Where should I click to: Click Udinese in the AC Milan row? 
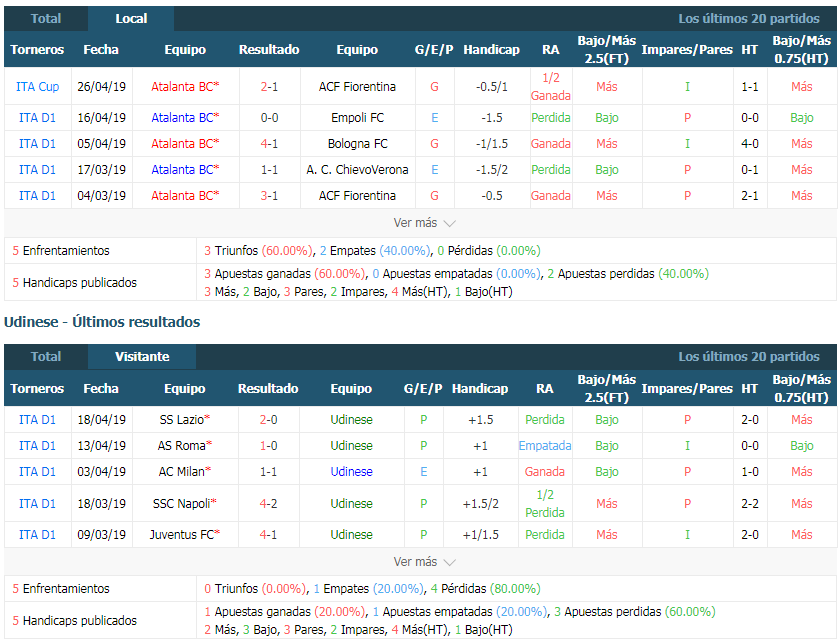[x=352, y=471]
